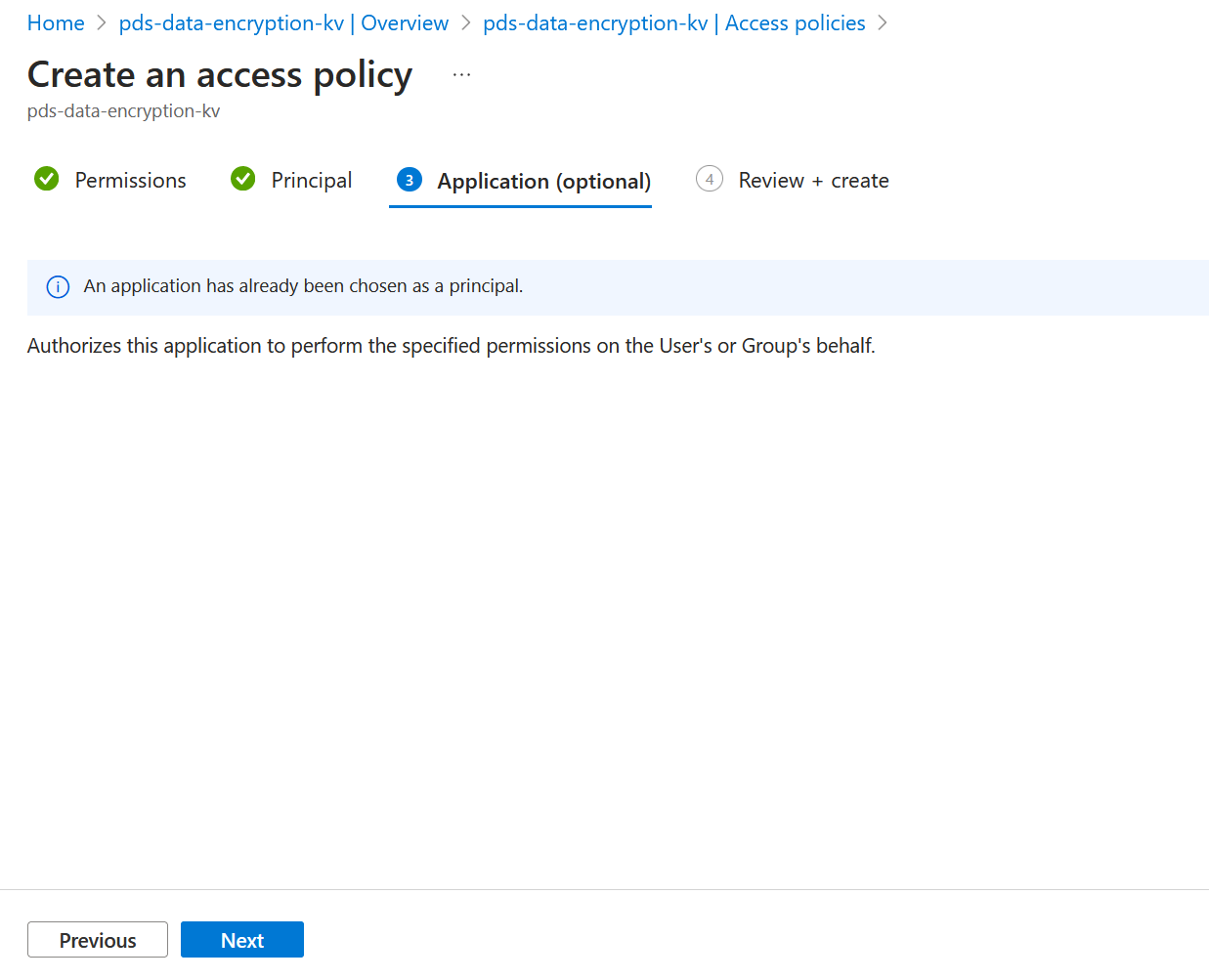Click the step 3 circle indicator
1209x980 pixels.
pyautogui.click(x=409, y=180)
